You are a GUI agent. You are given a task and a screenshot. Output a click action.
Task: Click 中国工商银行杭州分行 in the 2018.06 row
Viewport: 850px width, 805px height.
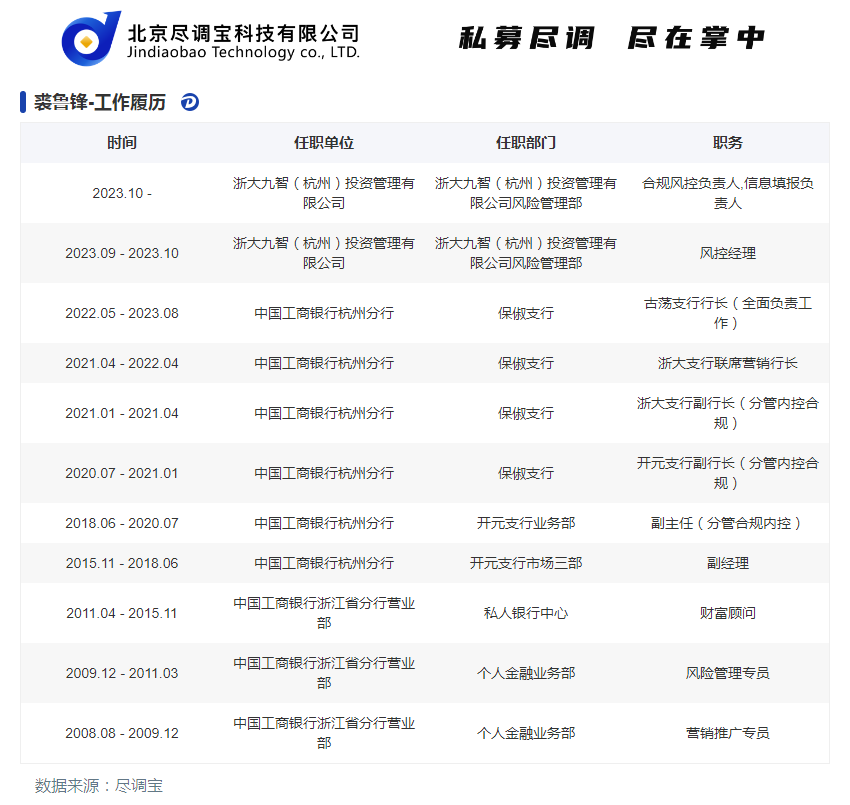324,523
